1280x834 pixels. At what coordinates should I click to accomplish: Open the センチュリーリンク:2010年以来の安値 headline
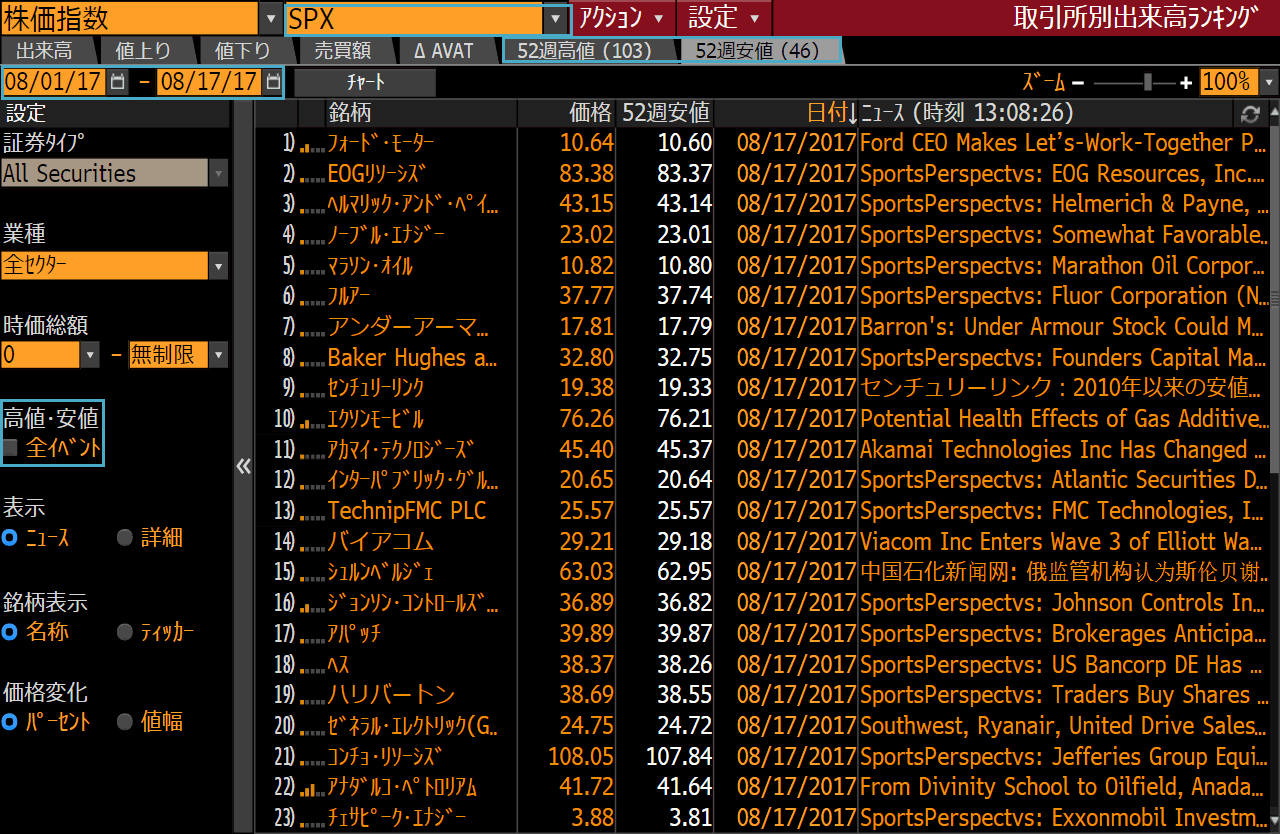point(1063,388)
